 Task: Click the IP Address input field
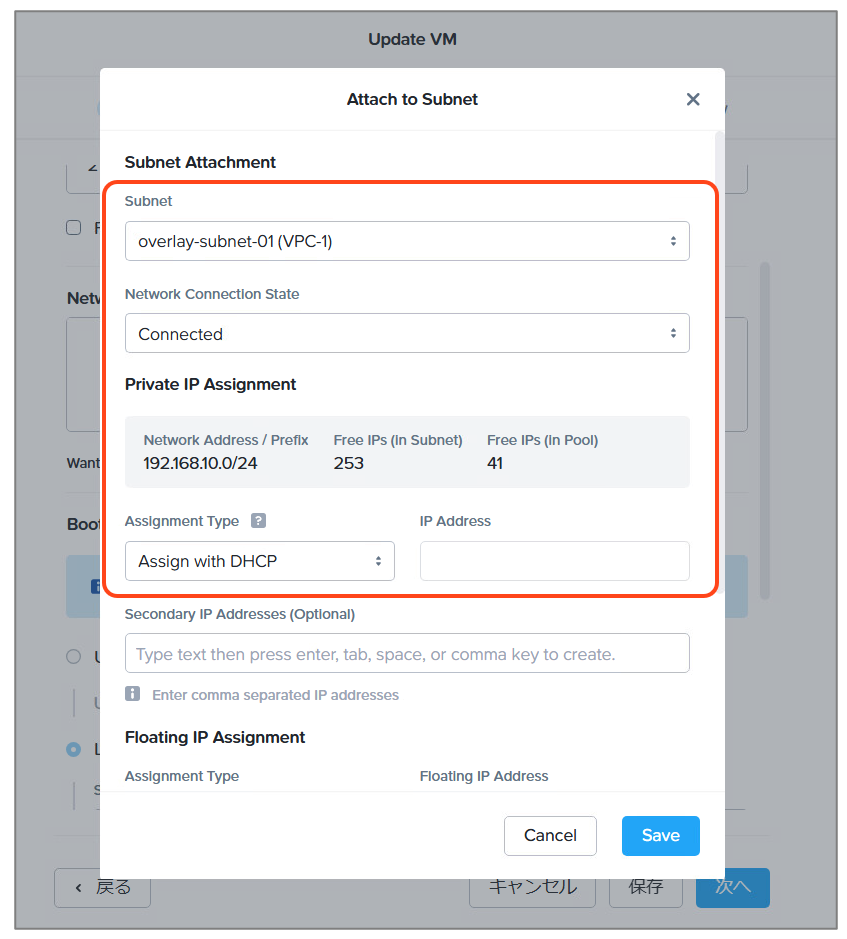[x=554, y=561]
